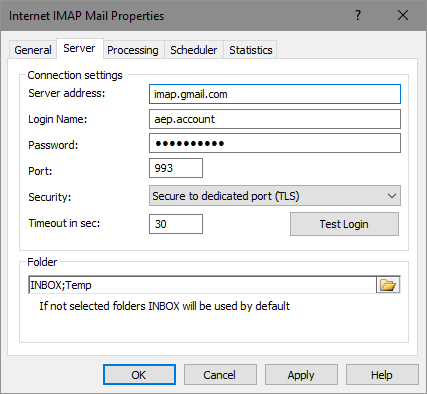
Task: Expand the Security dropdown list
Action: tap(275, 196)
